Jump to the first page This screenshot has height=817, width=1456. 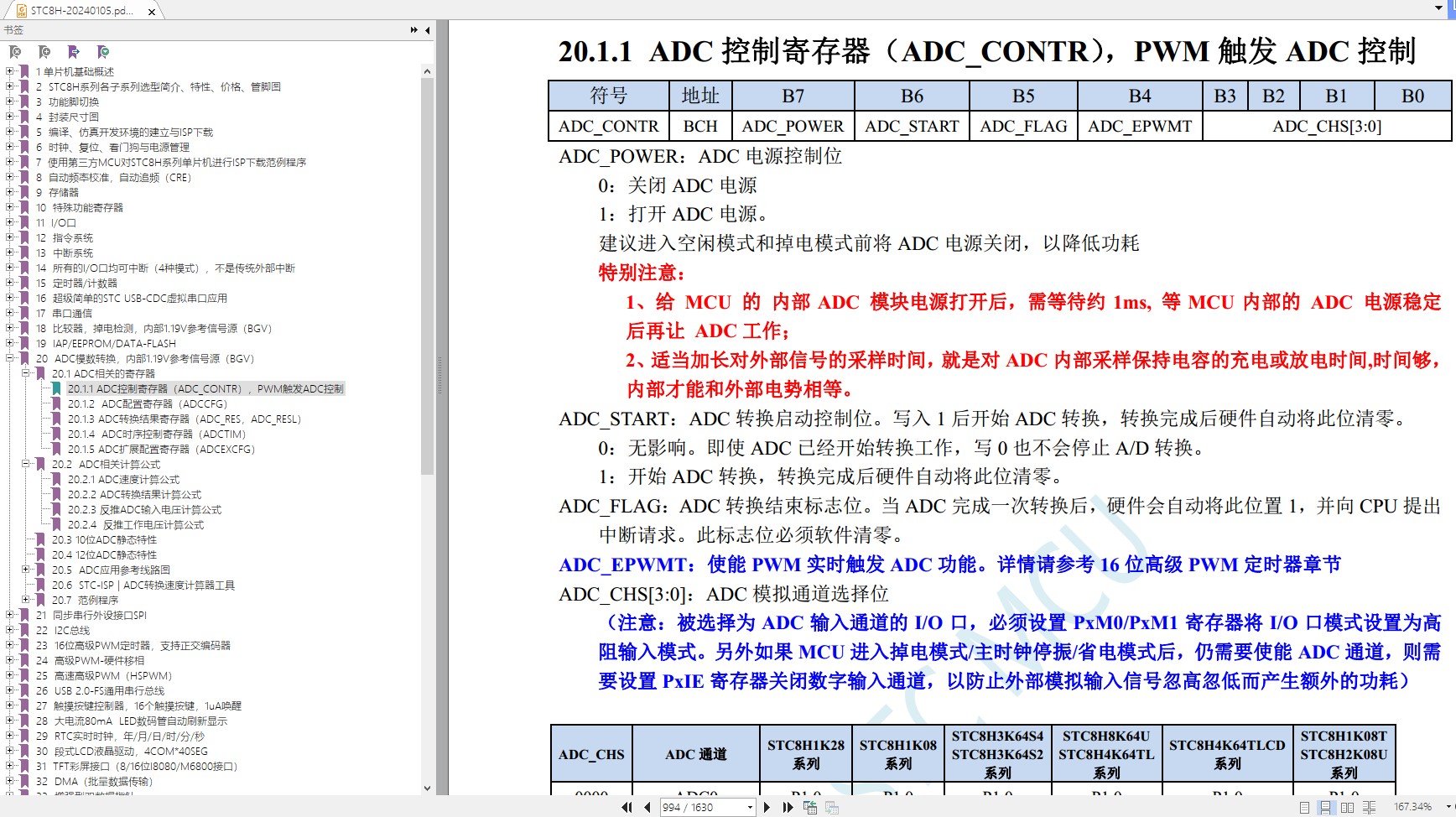tap(627, 807)
